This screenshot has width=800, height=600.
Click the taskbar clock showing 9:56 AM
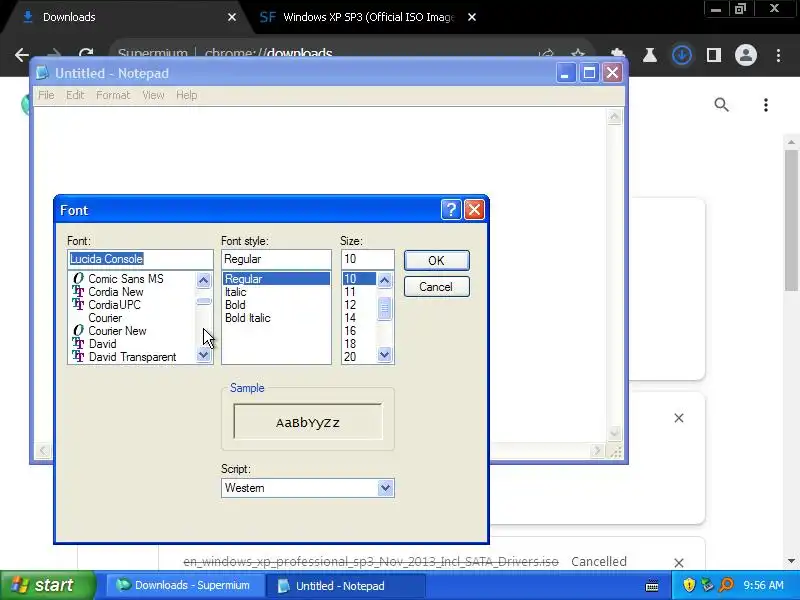[763, 585]
